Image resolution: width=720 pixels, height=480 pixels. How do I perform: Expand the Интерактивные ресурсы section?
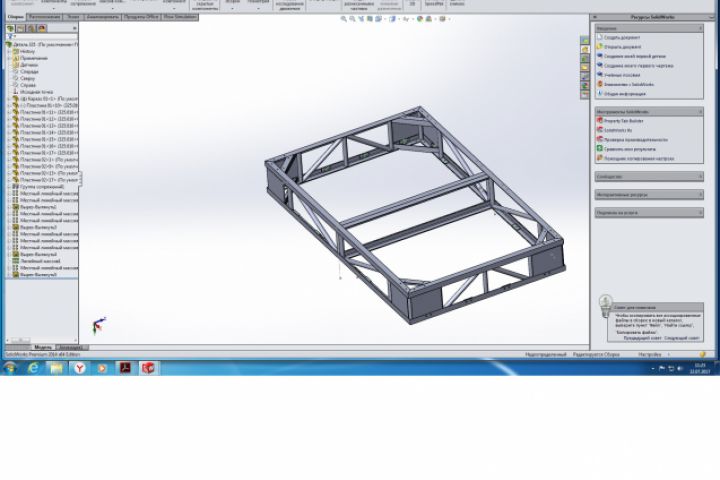pos(700,195)
